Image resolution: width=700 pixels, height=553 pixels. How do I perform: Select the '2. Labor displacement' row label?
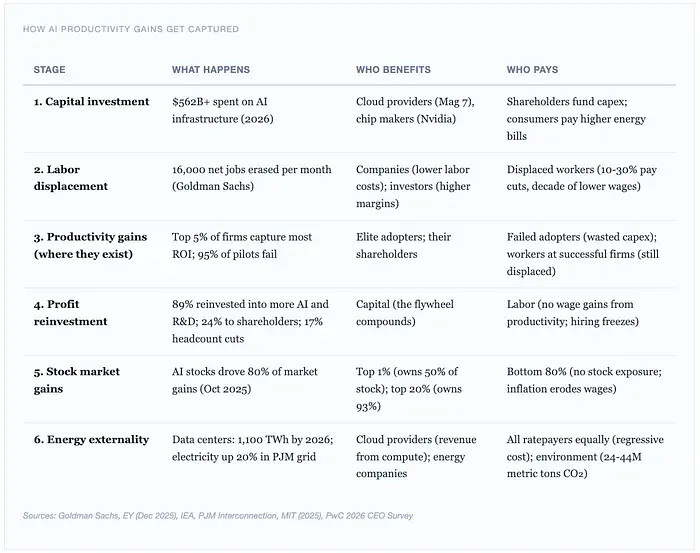click(x=70, y=178)
